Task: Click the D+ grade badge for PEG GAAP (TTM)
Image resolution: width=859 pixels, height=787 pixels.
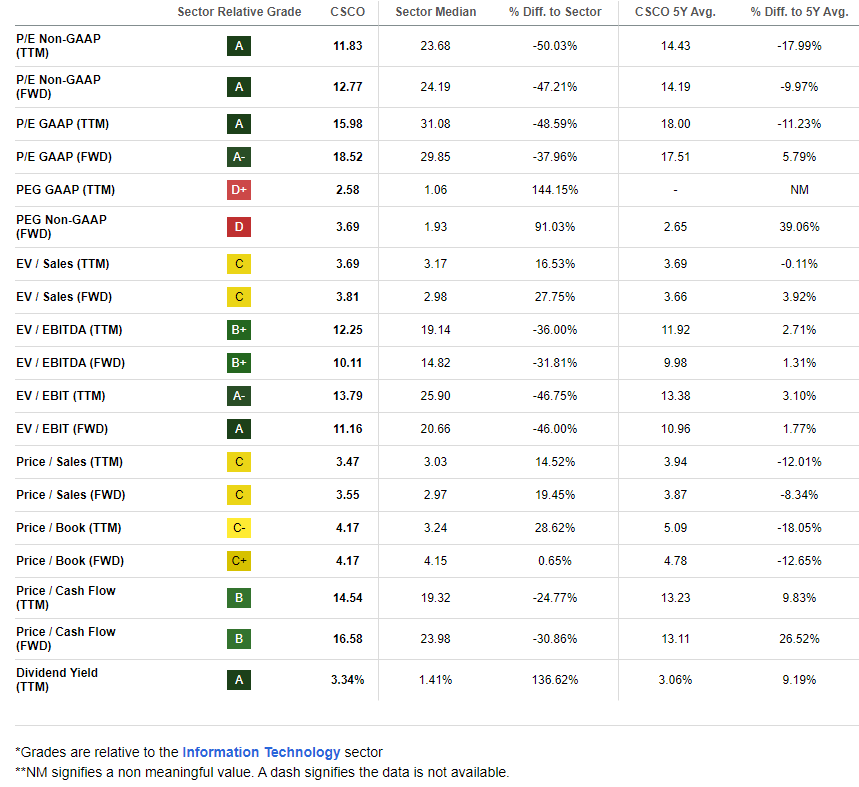Action: pos(239,189)
